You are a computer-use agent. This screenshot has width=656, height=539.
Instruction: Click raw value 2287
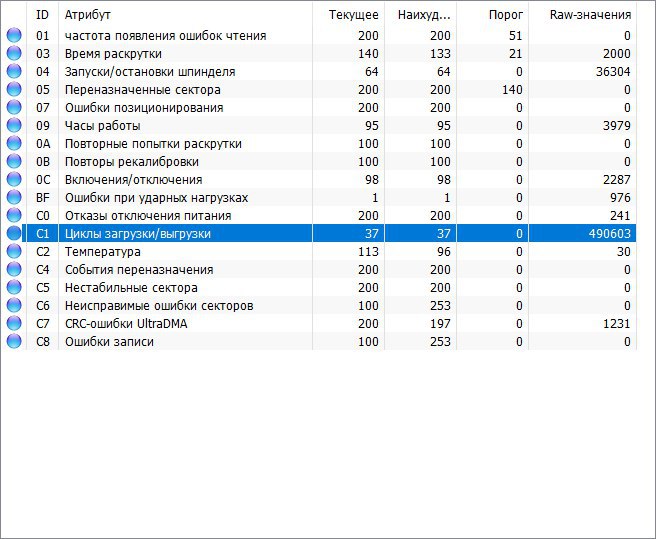(x=616, y=180)
